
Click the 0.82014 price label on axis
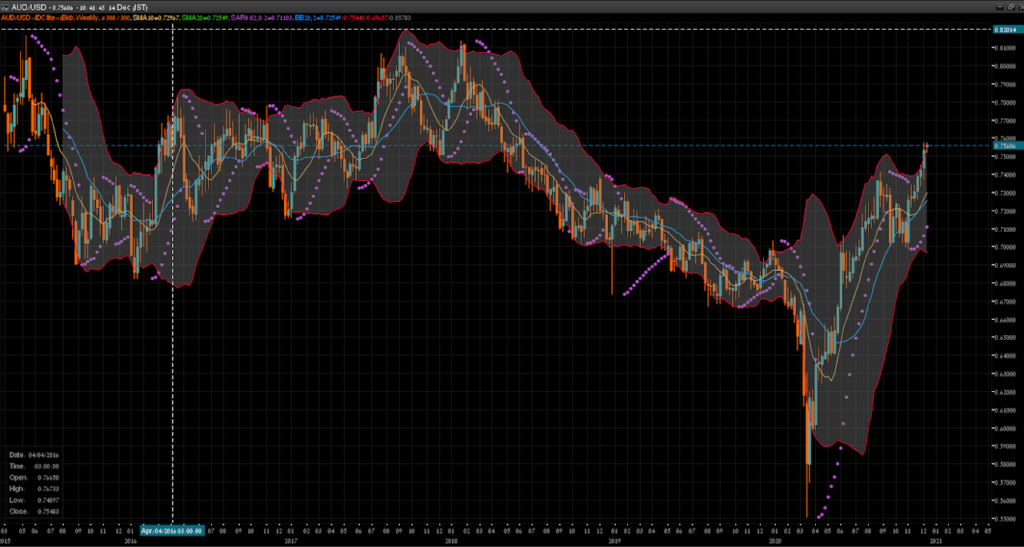click(1005, 30)
